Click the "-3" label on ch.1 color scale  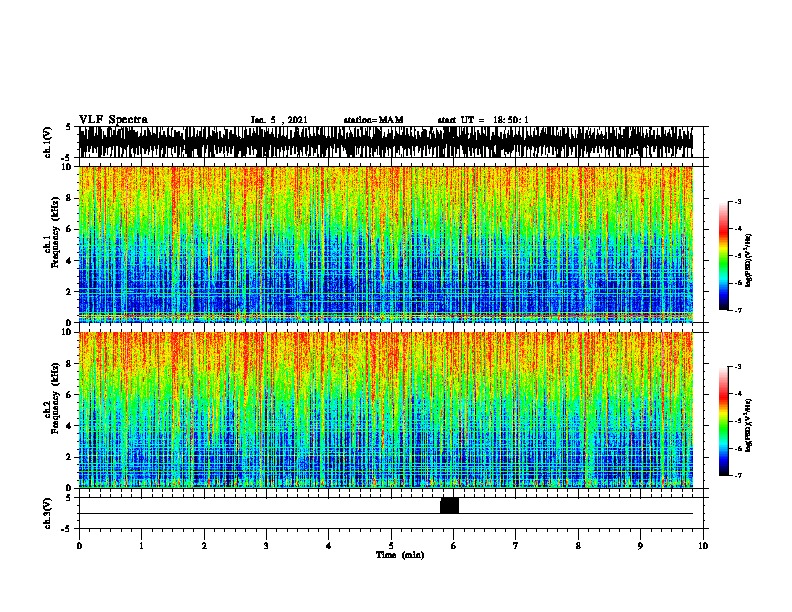tap(738, 202)
